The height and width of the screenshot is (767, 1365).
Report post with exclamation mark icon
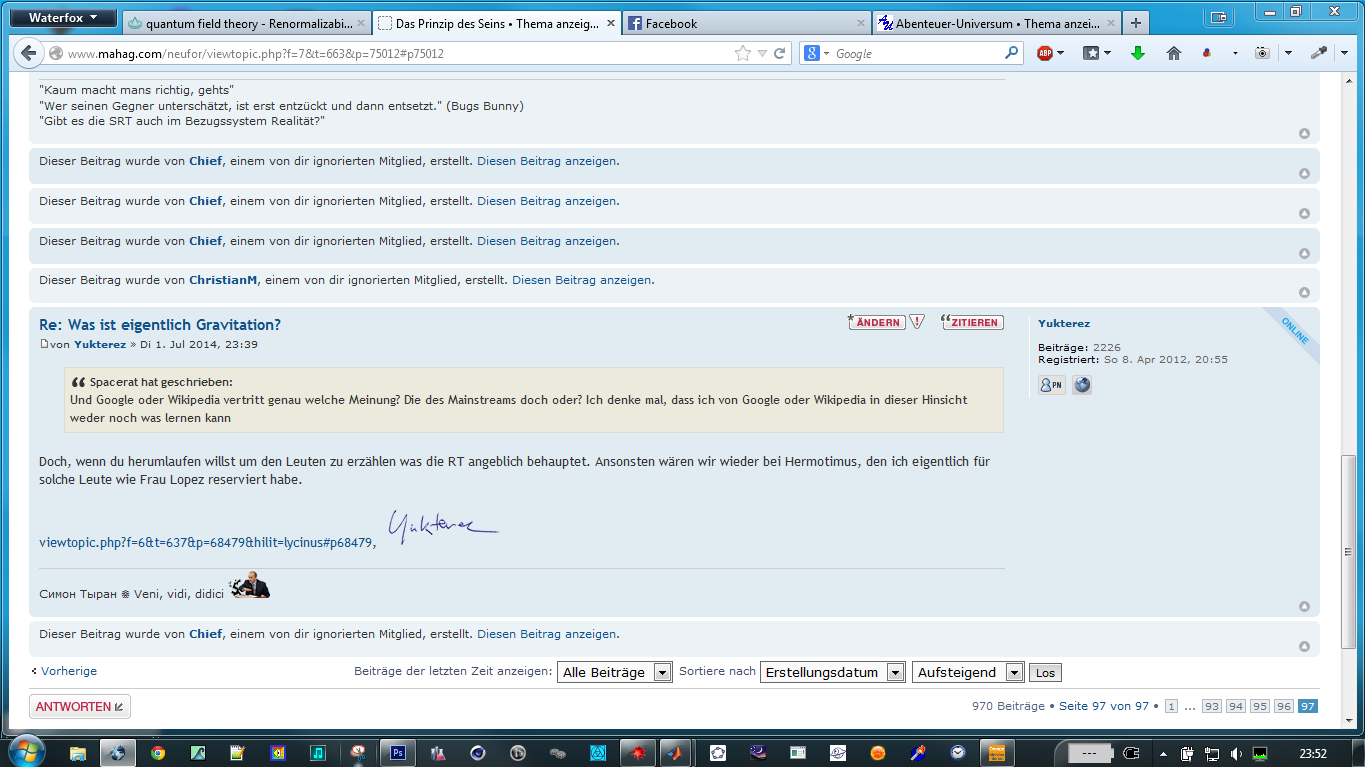(x=917, y=322)
